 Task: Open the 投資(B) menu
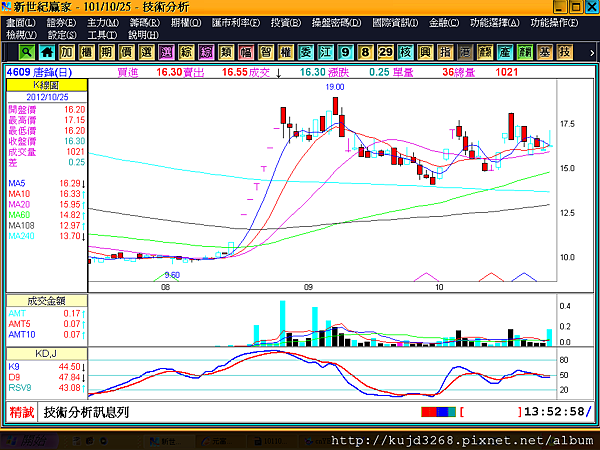[x=286, y=23]
